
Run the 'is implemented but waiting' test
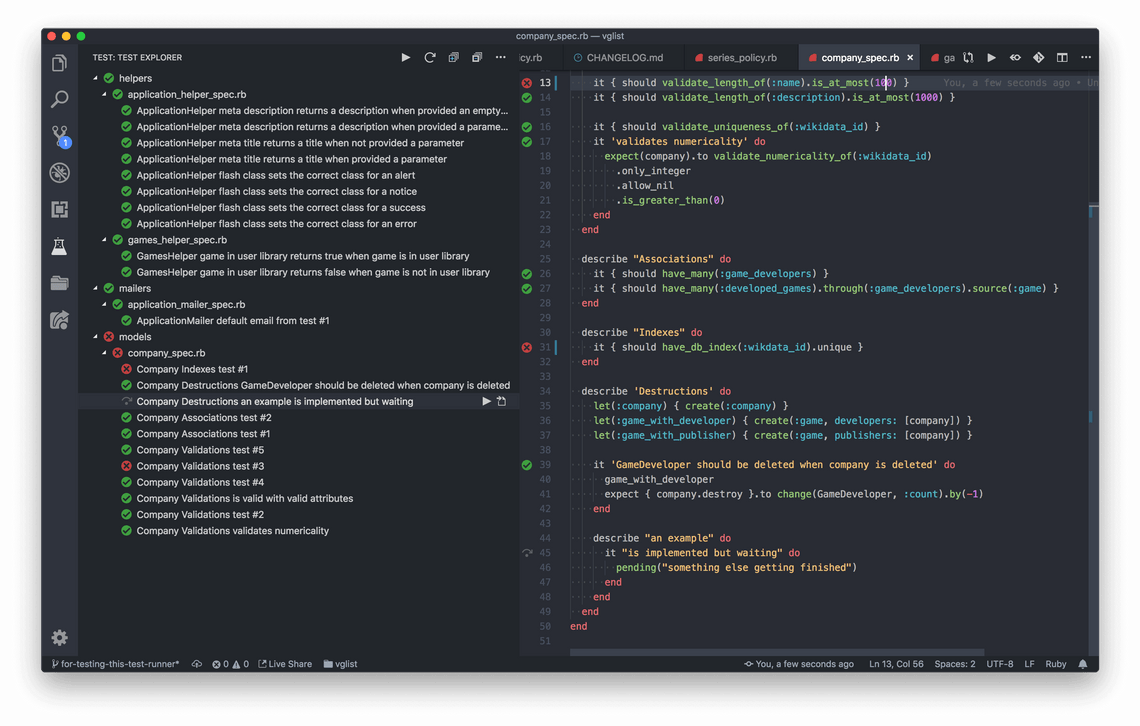pos(486,401)
